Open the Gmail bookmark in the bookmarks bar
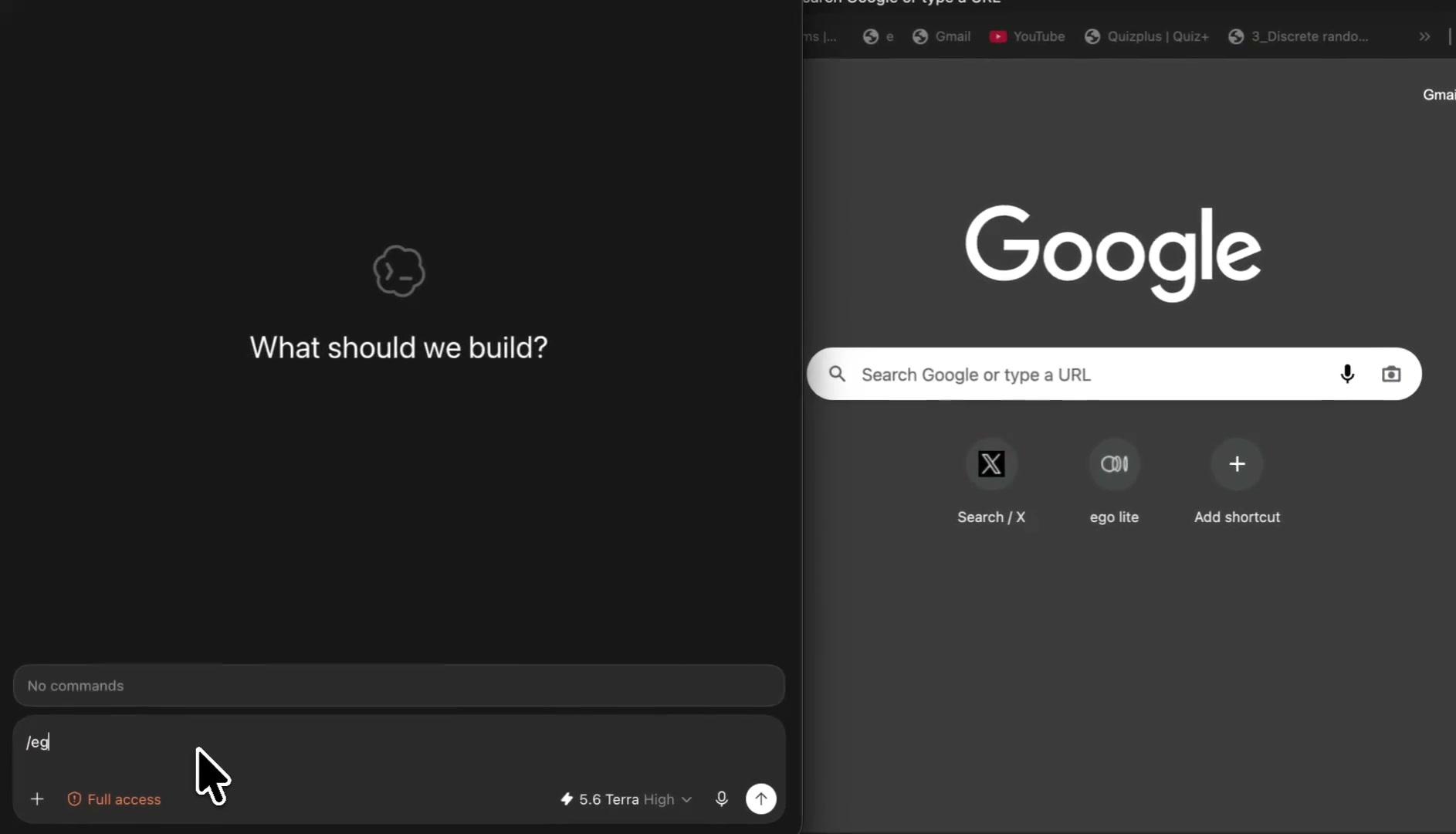The image size is (1456, 834). click(942, 36)
